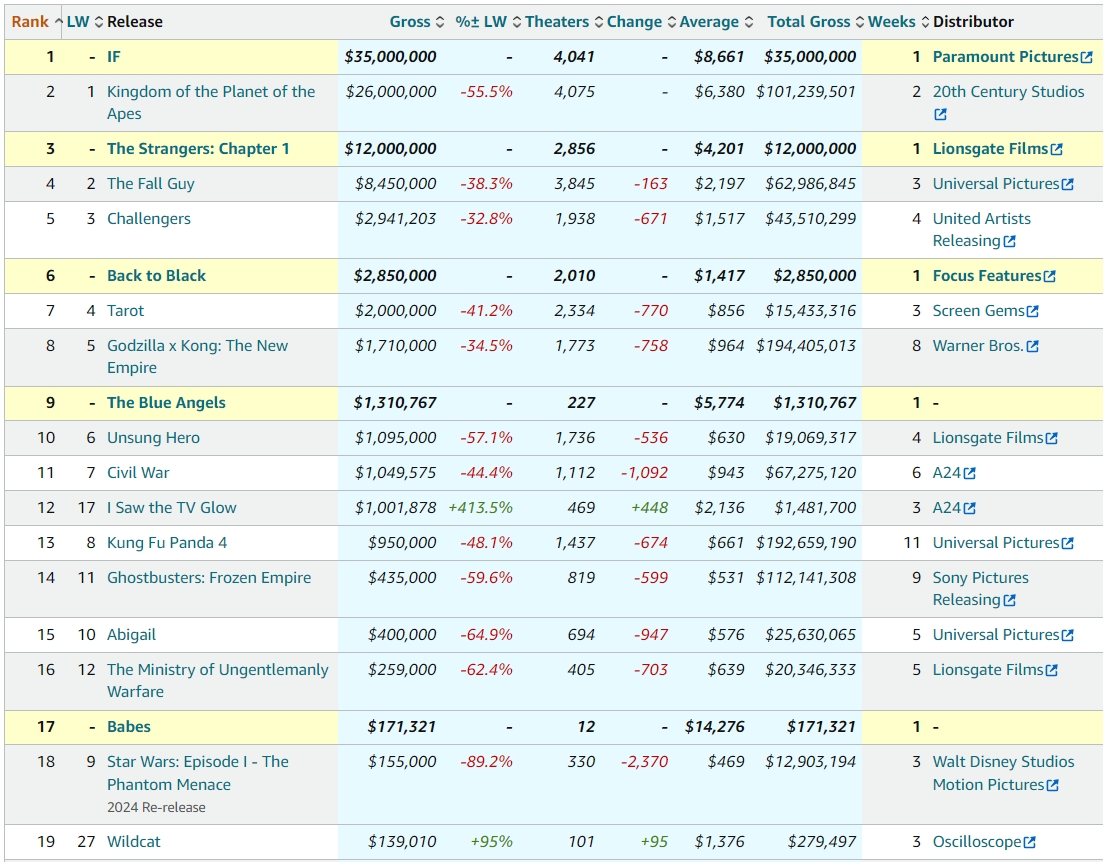Sort table by the Change header label
This screenshot has height=862, width=1107.
[x=635, y=22]
